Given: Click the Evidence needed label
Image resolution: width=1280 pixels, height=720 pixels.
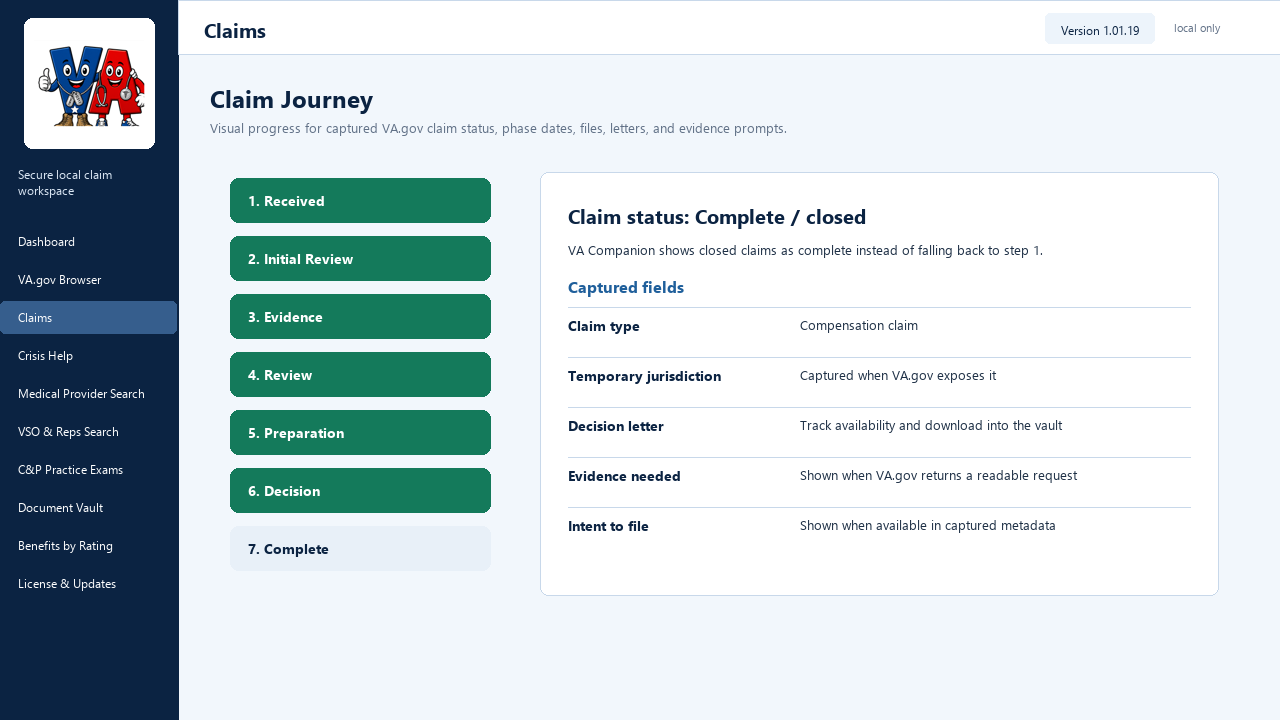Looking at the screenshot, I should (624, 476).
